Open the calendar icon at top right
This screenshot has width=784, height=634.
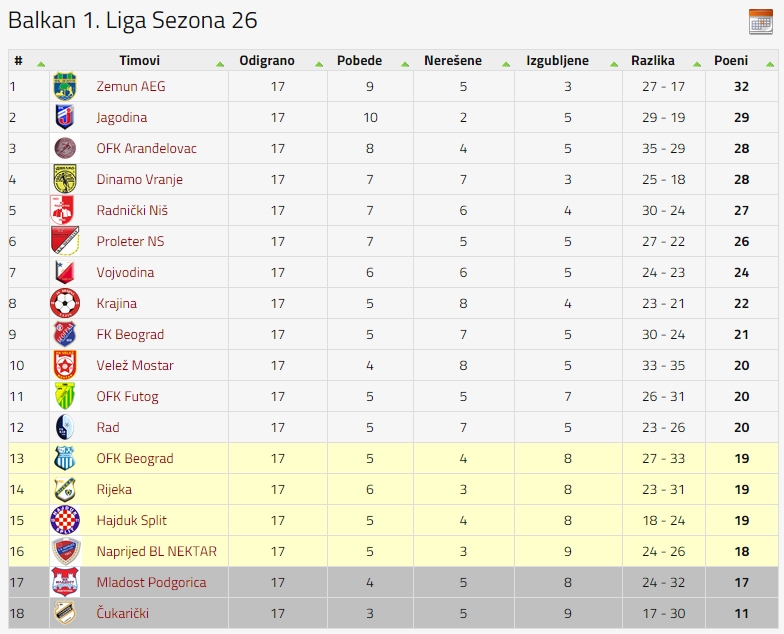pos(760,22)
